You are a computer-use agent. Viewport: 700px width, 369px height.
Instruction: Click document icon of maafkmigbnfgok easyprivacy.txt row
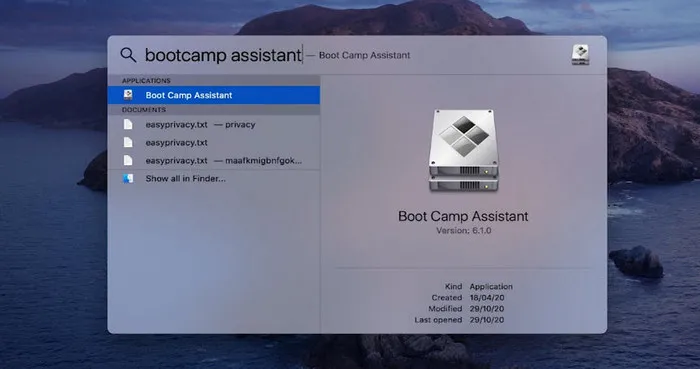128,160
